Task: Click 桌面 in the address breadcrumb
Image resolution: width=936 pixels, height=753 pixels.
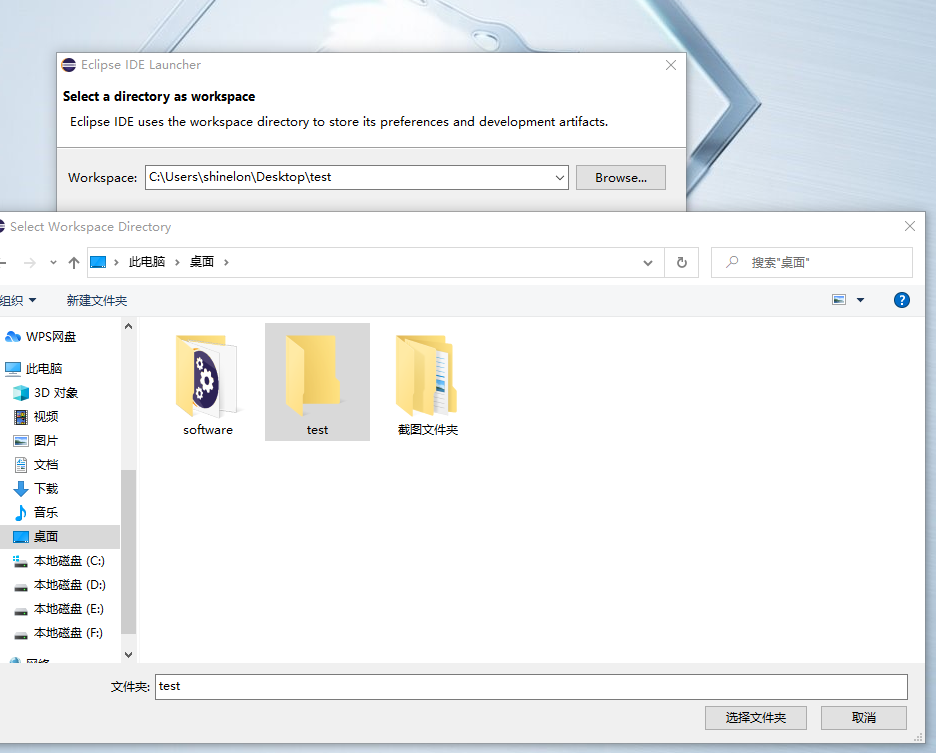Action: 202,262
